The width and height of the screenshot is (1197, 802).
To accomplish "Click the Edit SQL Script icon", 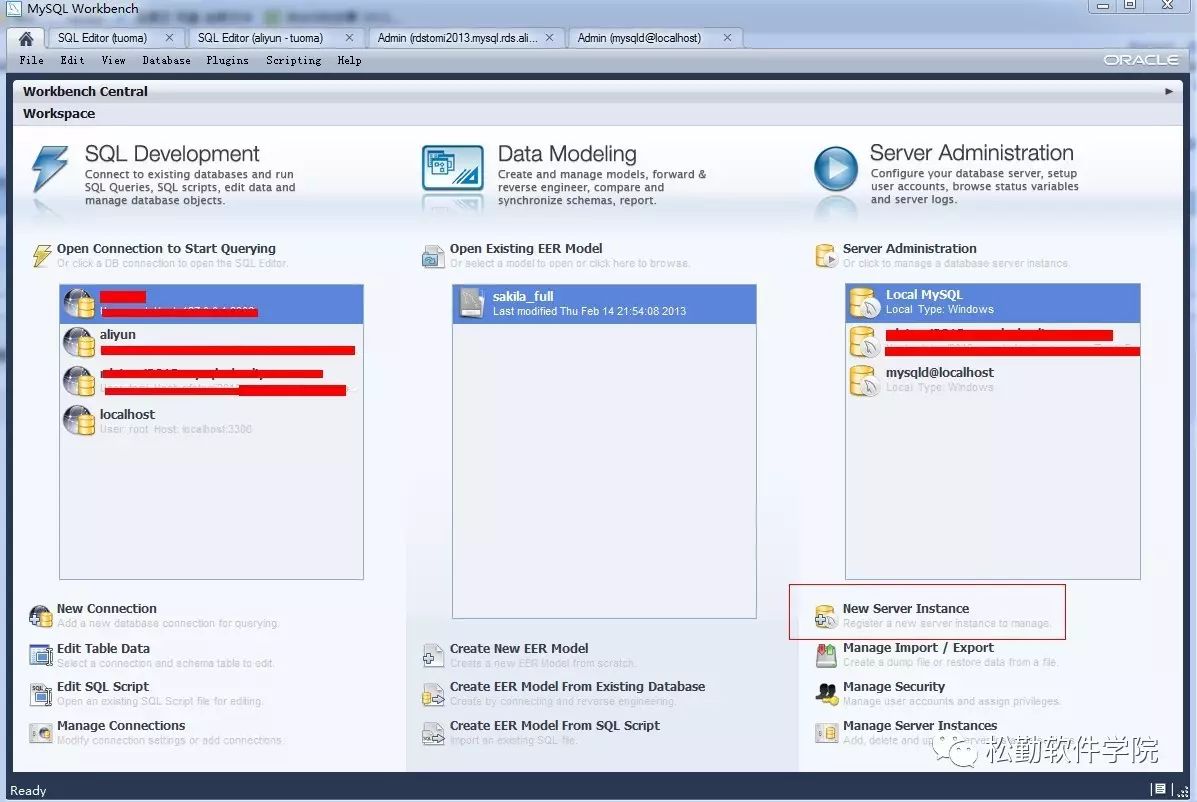I will click(40, 694).
